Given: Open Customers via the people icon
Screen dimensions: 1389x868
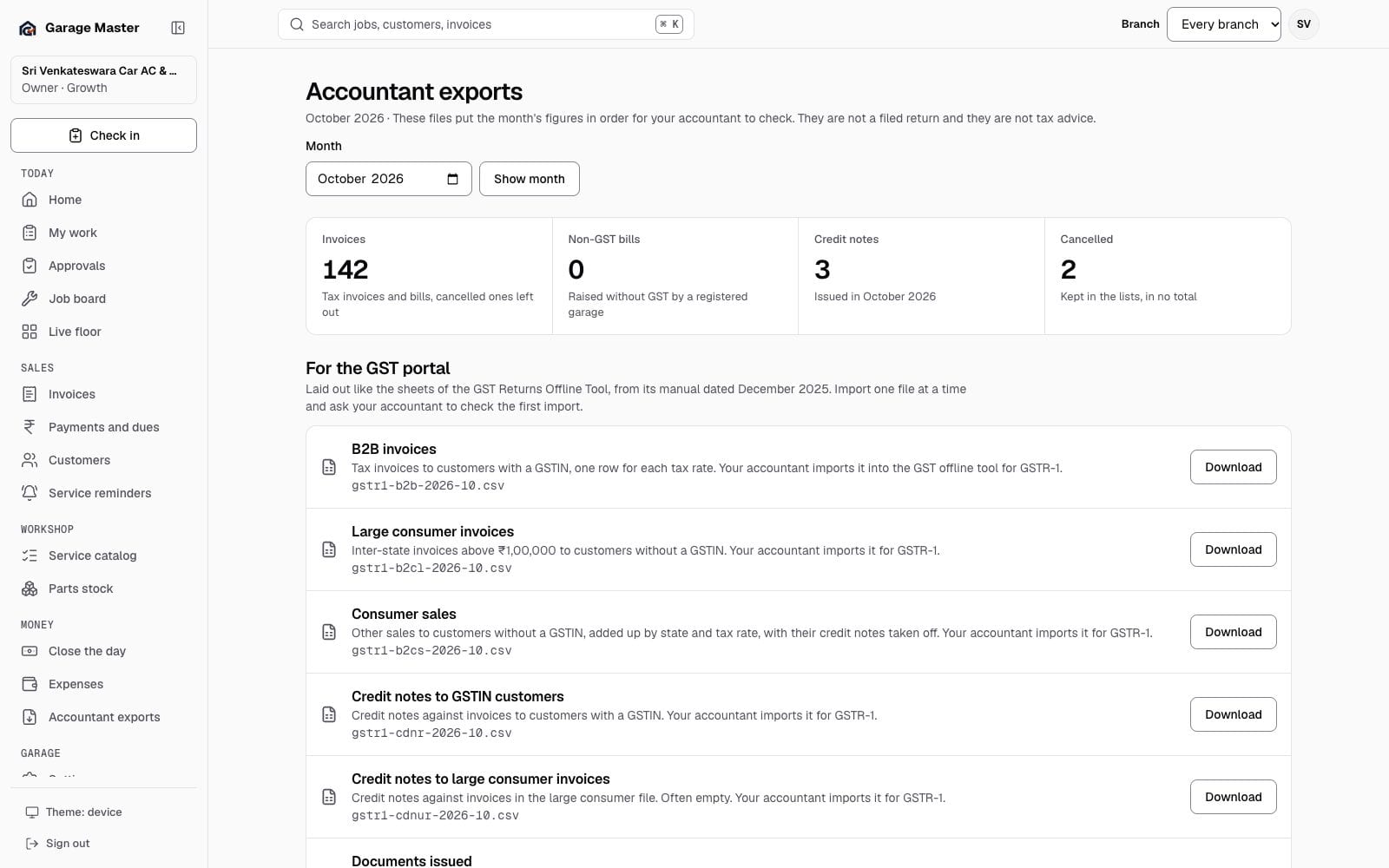Looking at the screenshot, I should tap(30, 460).
